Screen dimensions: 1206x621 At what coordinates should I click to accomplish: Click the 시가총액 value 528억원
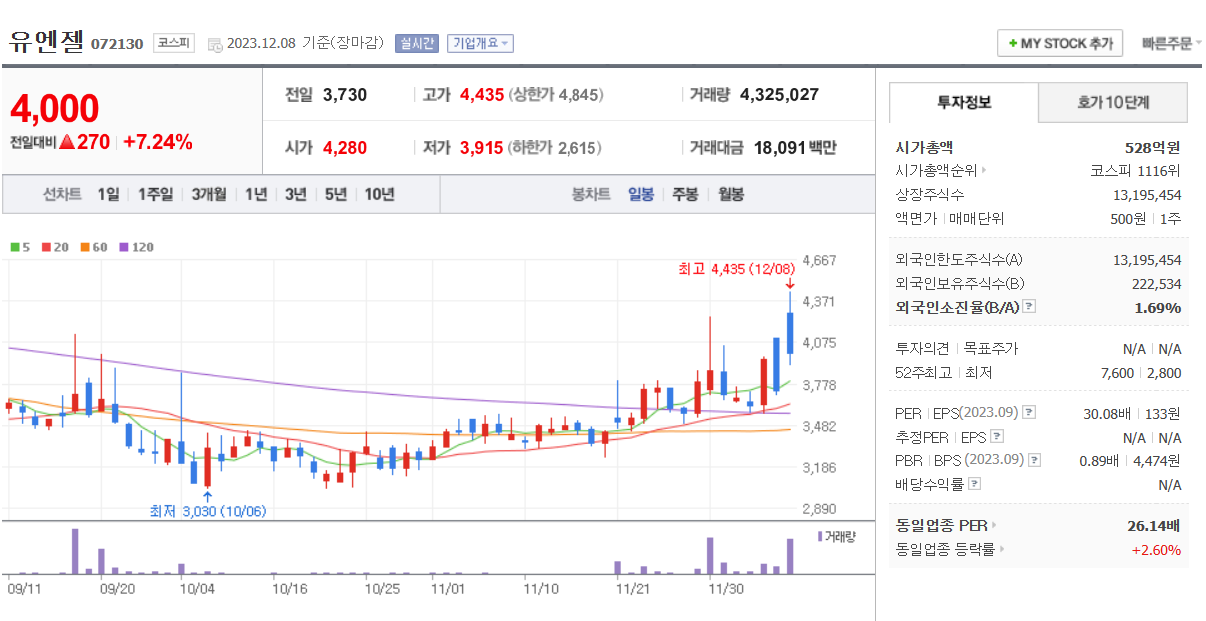tap(1152, 147)
